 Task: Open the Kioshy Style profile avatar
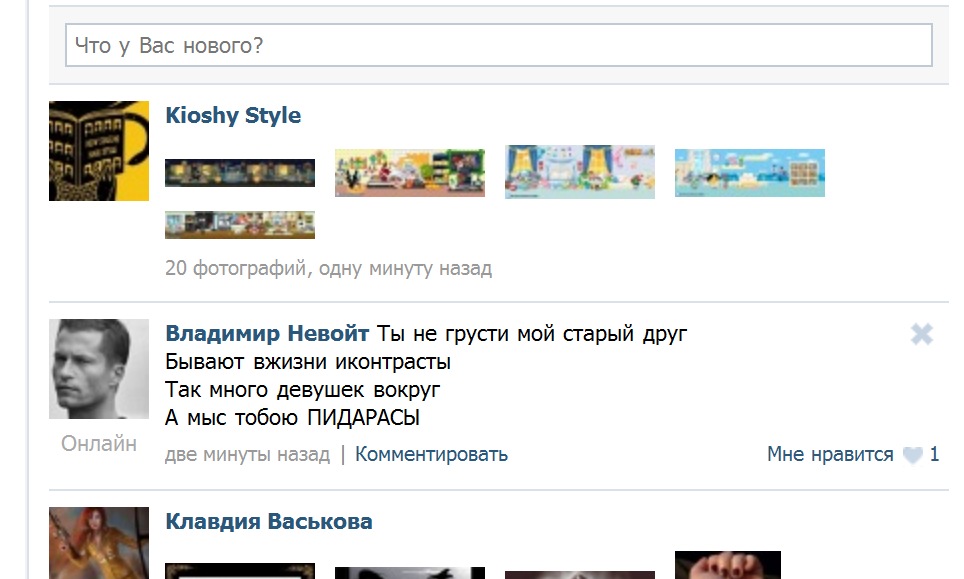pyautogui.click(x=99, y=151)
